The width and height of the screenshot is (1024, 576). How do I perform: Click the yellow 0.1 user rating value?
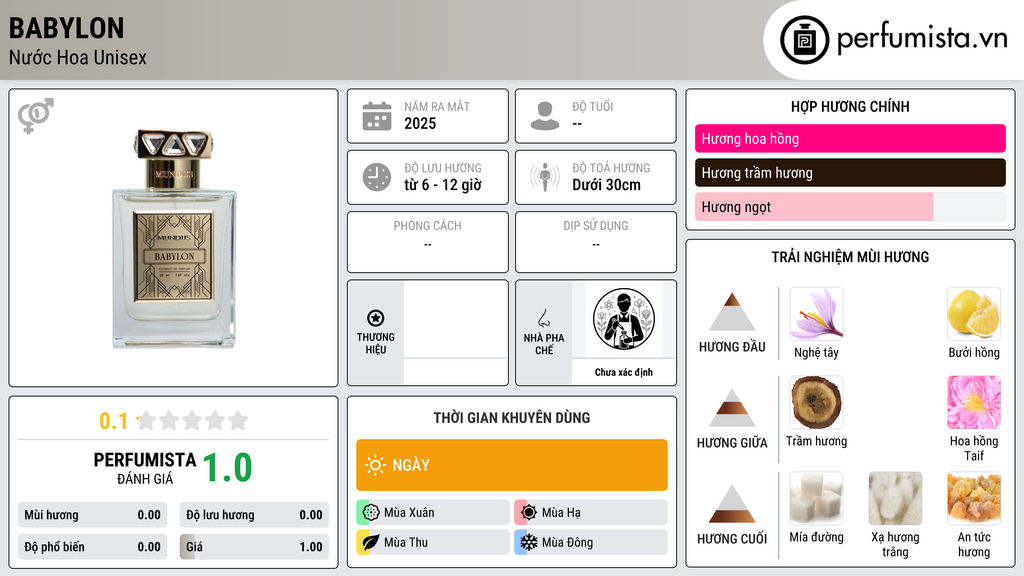114,421
